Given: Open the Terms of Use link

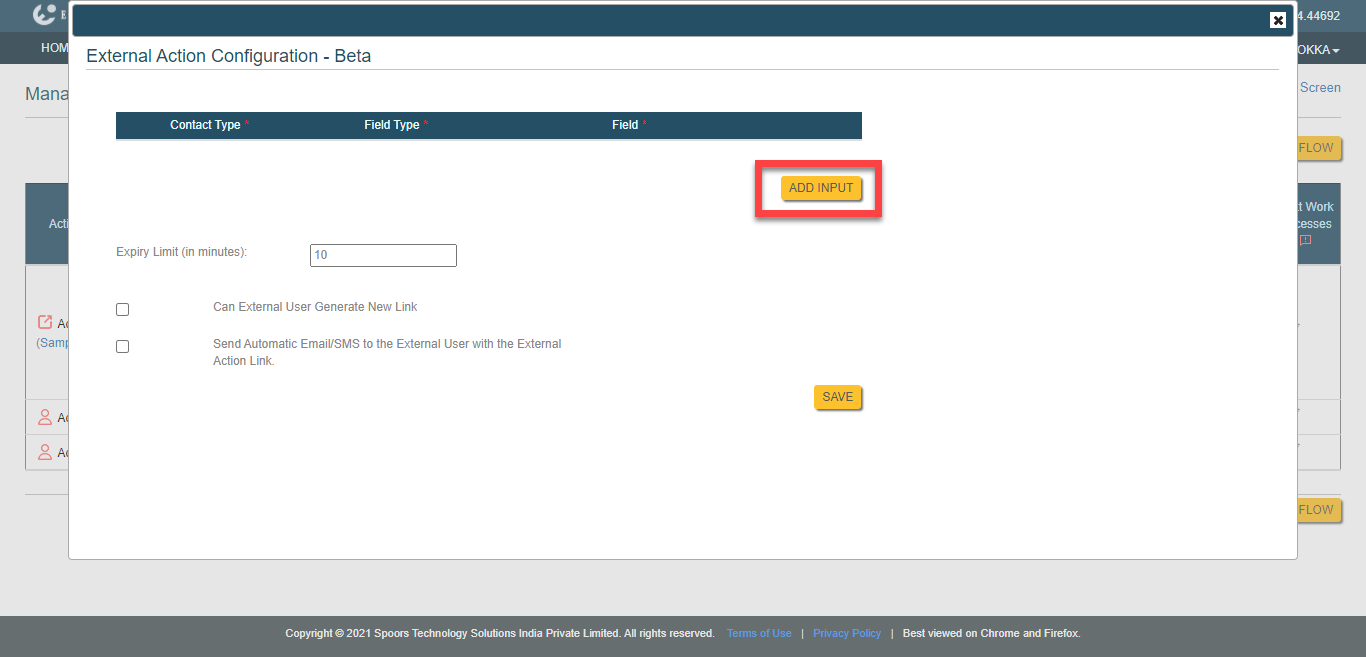Looking at the screenshot, I should 759,633.
